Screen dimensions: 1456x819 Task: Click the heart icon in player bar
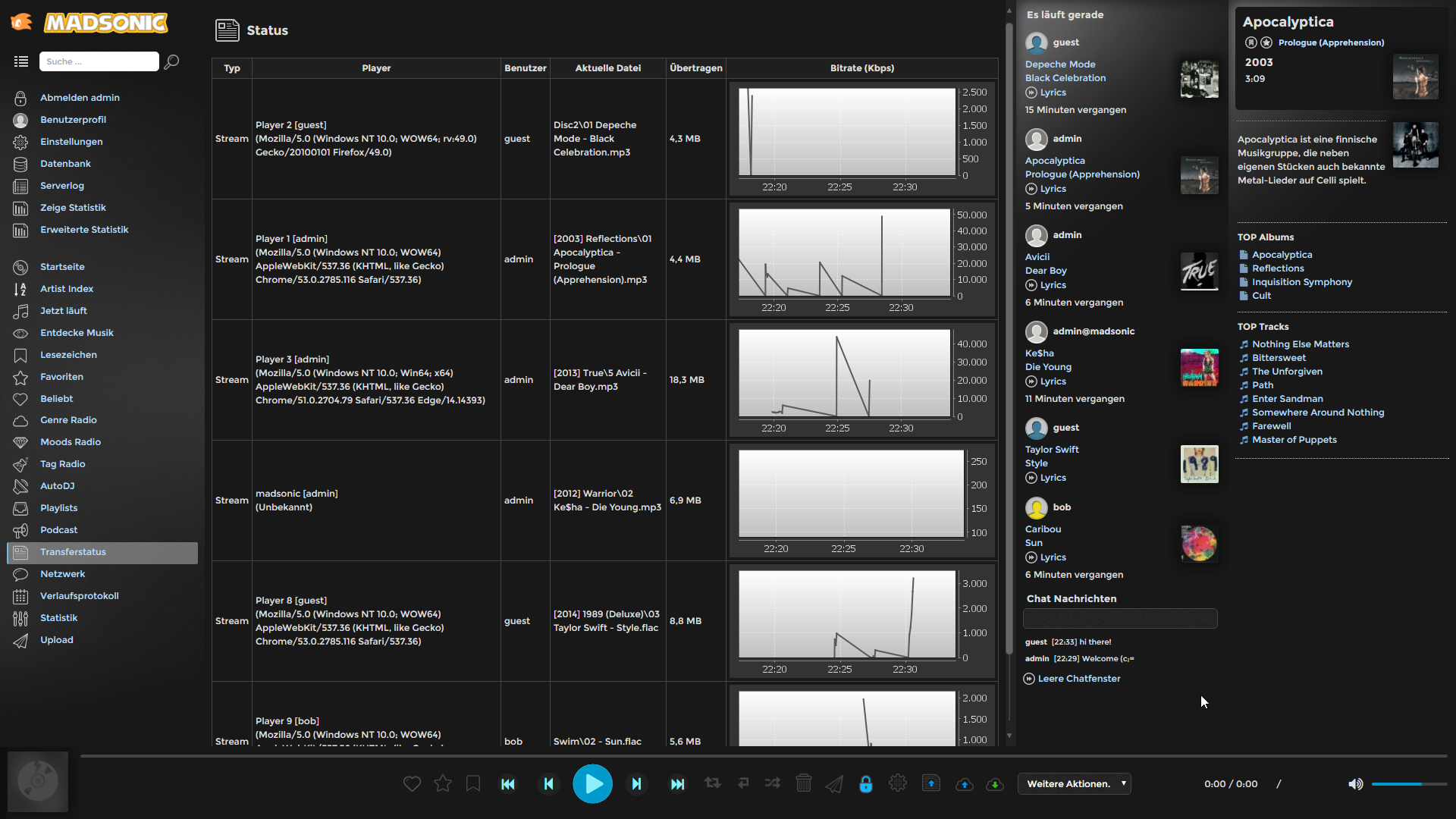[x=412, y=784]
